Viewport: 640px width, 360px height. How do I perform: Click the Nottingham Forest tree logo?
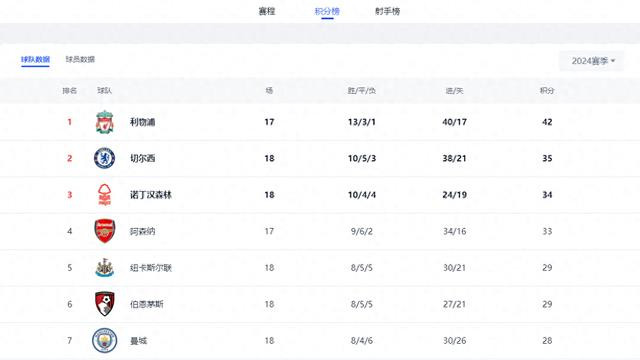[104, 195]
